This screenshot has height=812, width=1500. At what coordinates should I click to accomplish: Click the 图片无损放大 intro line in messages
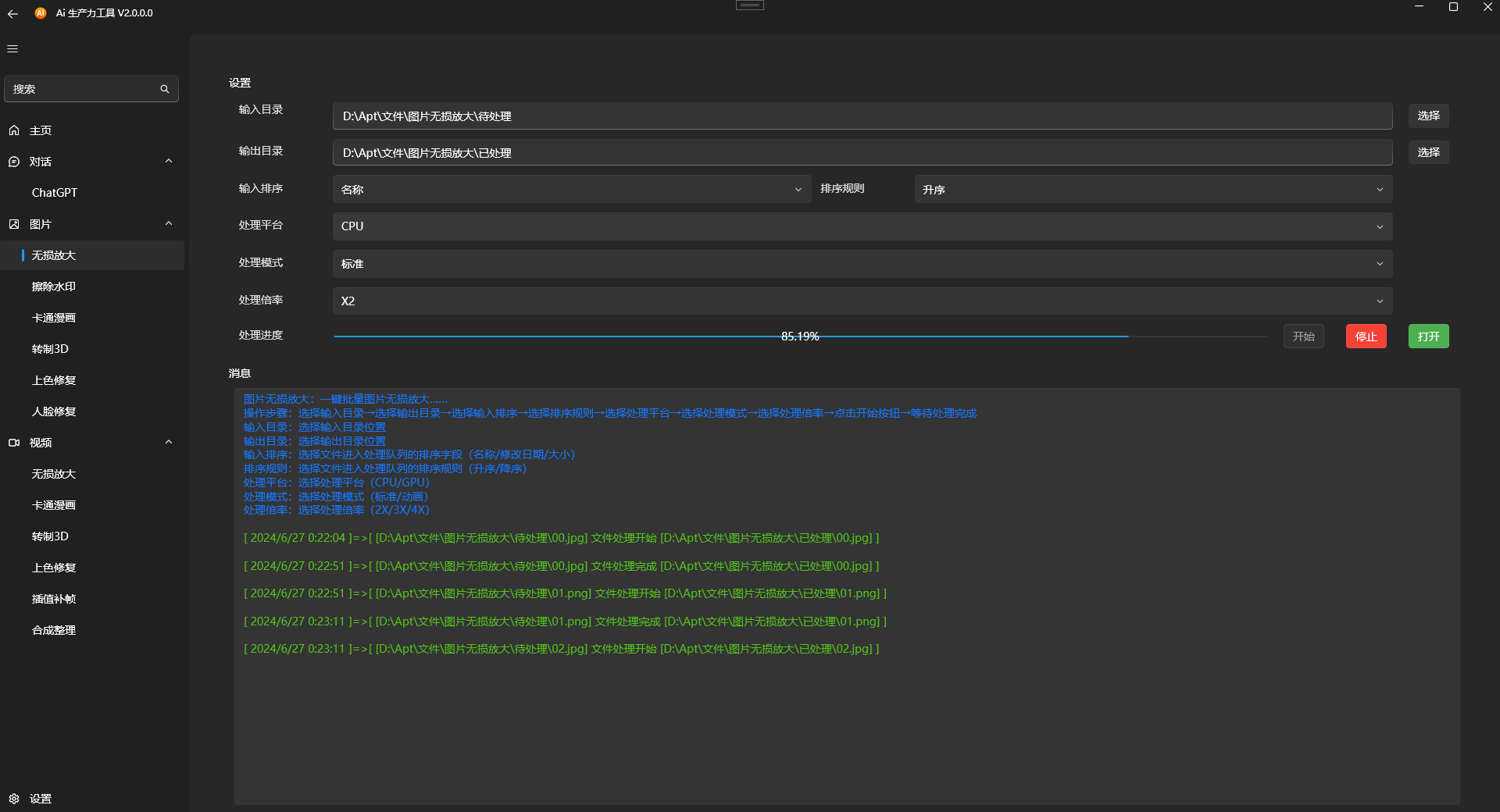click(x=345, y=399)
